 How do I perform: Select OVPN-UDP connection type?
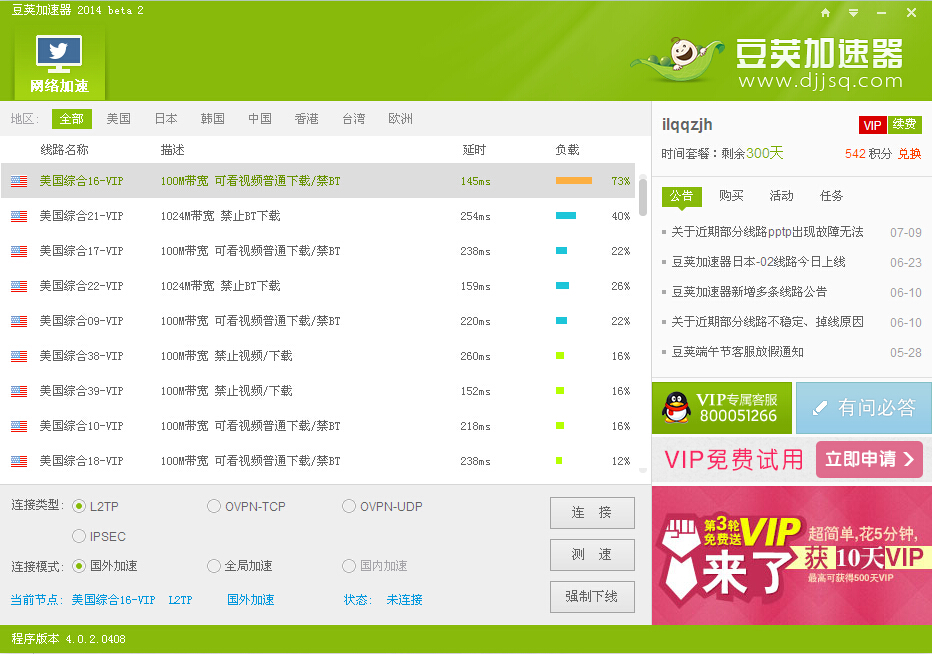click(x=349, y=506)
